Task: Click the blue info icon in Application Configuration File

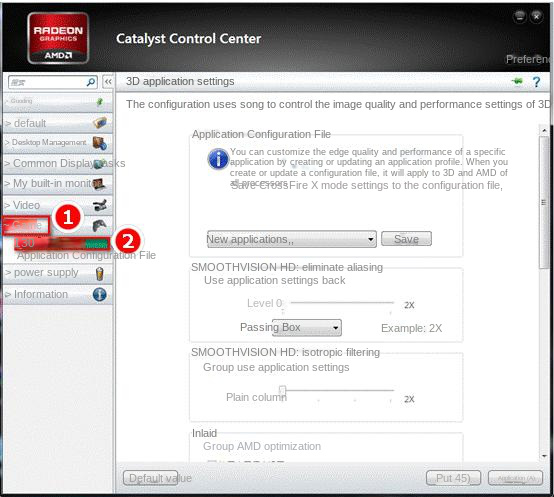Action: pos(218,159)
